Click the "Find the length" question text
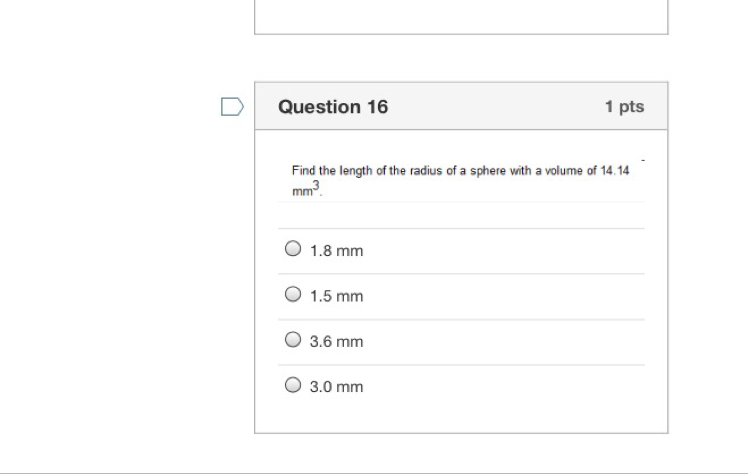 click(330, 171)
